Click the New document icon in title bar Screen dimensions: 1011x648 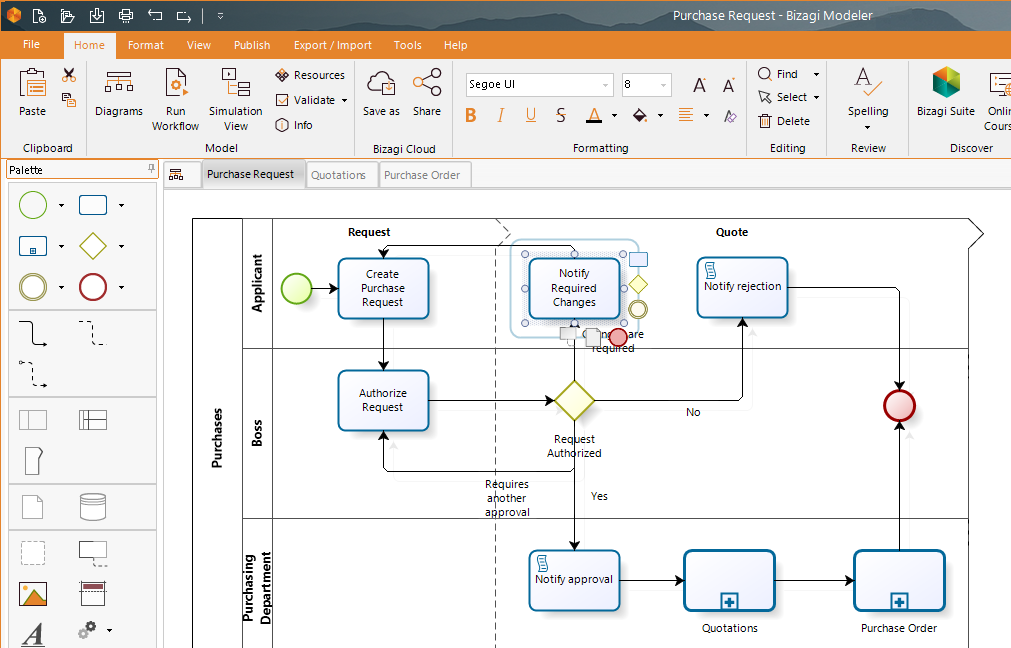tap(39, 15)
